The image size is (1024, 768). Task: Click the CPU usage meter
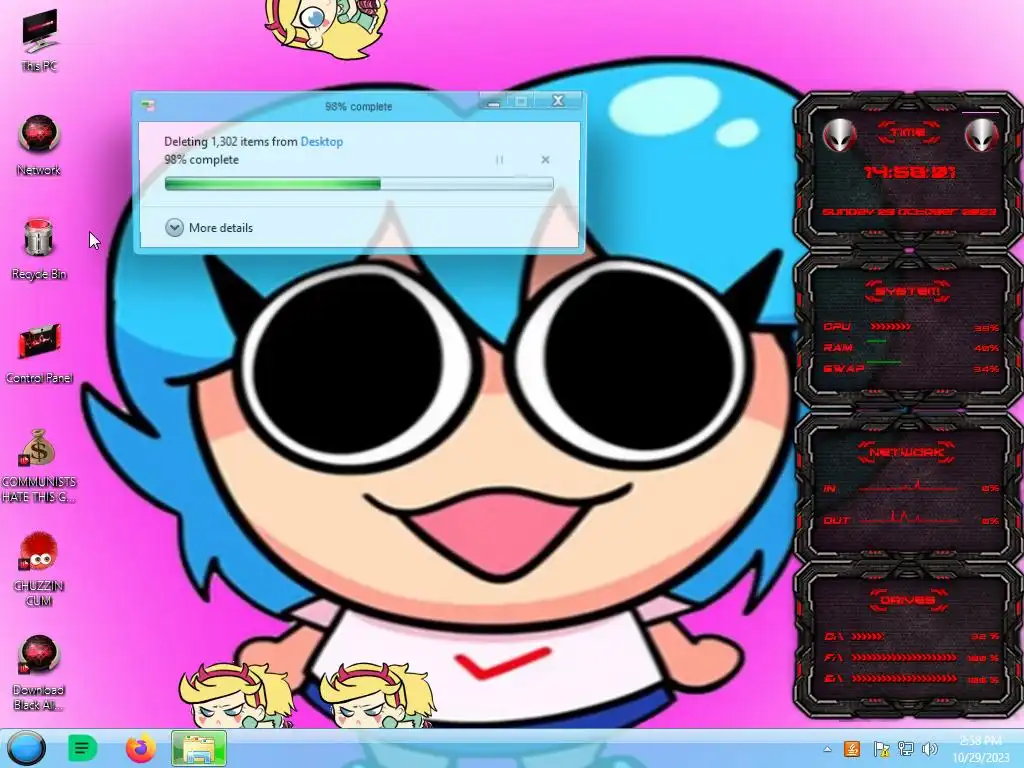point(891,327)
